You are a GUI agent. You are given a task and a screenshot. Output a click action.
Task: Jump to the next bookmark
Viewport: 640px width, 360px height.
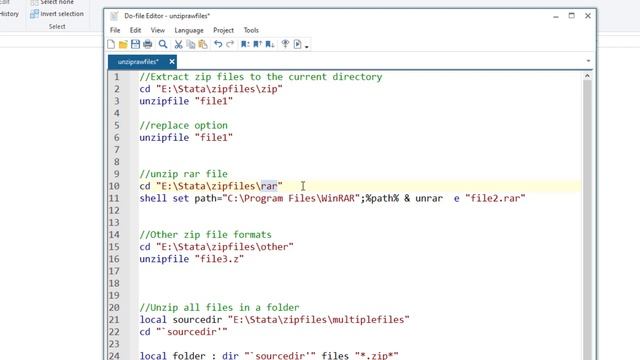pyautogui.click(x=270, y=44)
